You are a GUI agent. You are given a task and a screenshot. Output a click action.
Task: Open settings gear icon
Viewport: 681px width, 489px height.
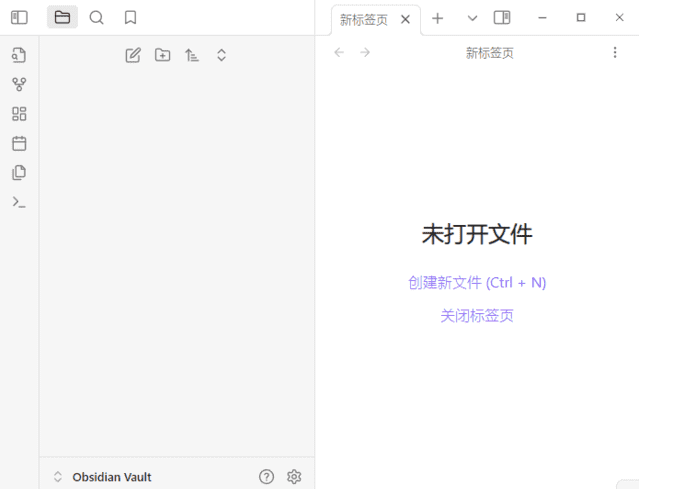294,477
